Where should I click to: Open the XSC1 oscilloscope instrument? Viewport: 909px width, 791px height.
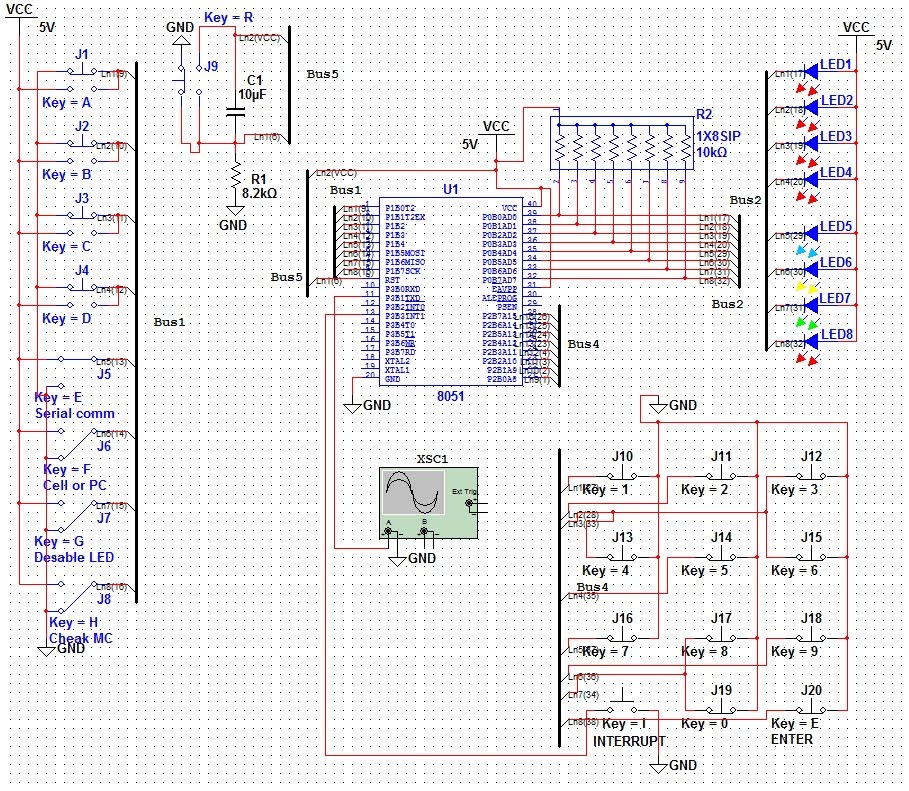point(429,503)
